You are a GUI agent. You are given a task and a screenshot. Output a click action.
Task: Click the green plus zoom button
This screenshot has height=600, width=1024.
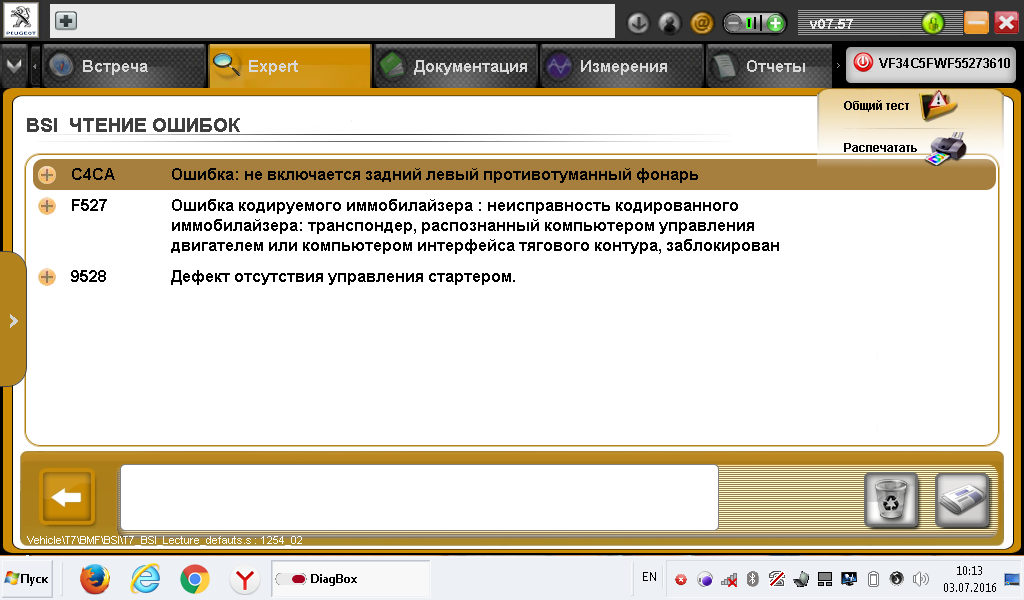point(775,24)
